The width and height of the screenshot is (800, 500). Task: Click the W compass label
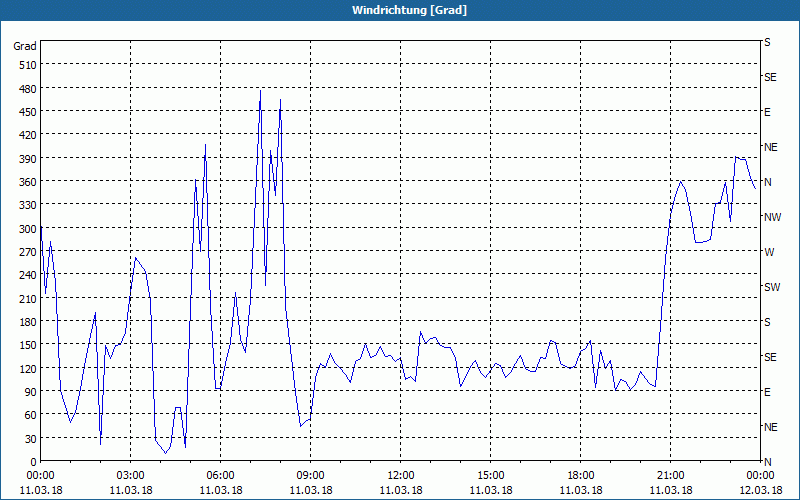(769, 252)
